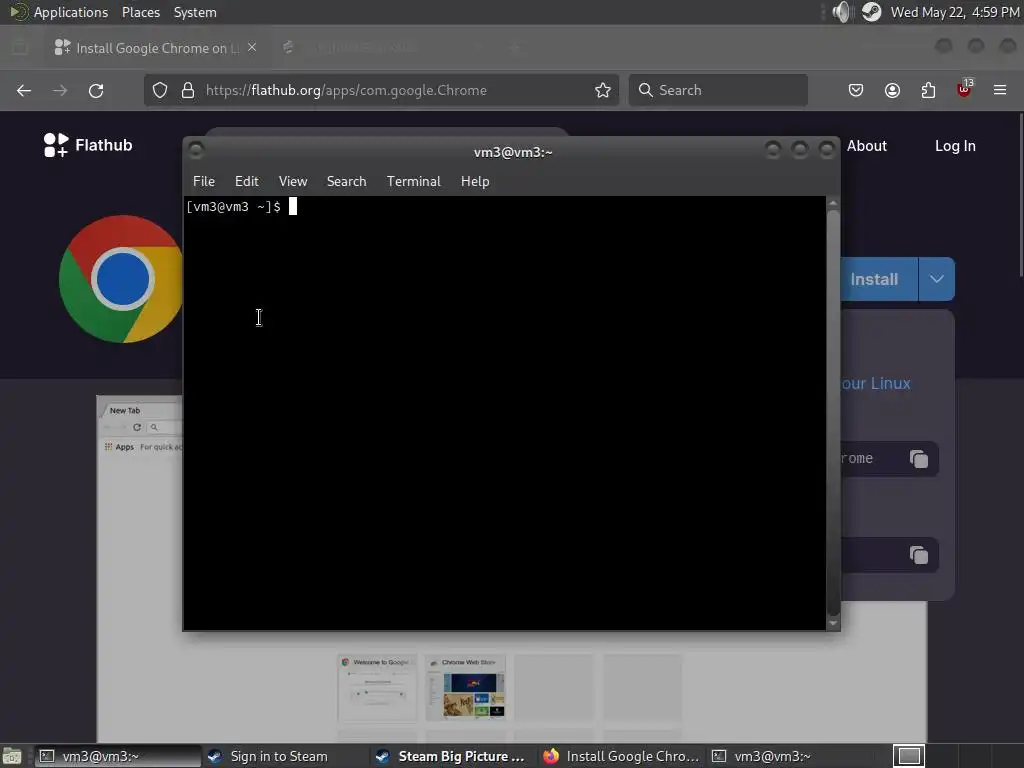The height and width of the screenshot is (768, 1024).
Task: Click the terminal scrollbar down arrow
Action: (x=833, y=624)
